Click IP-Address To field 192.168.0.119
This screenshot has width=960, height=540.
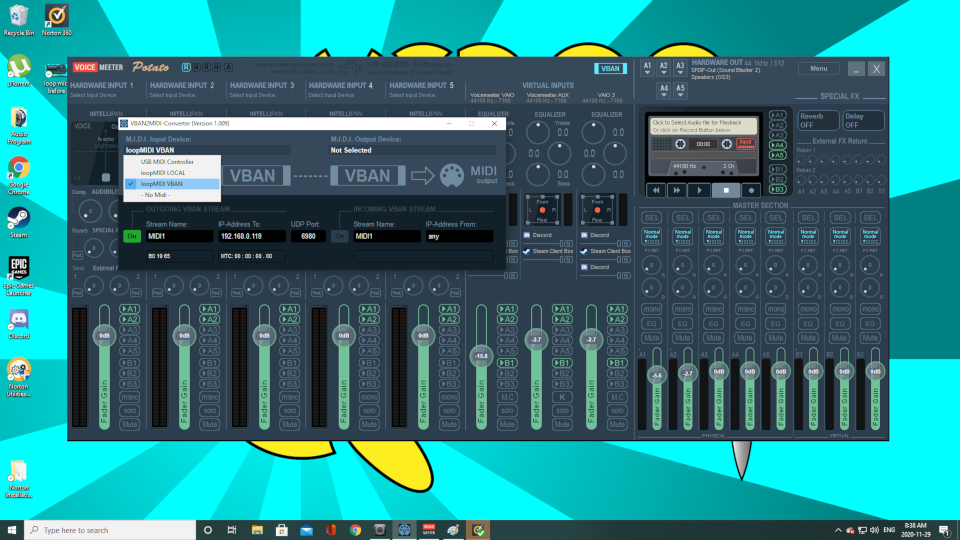pos(252,236)
